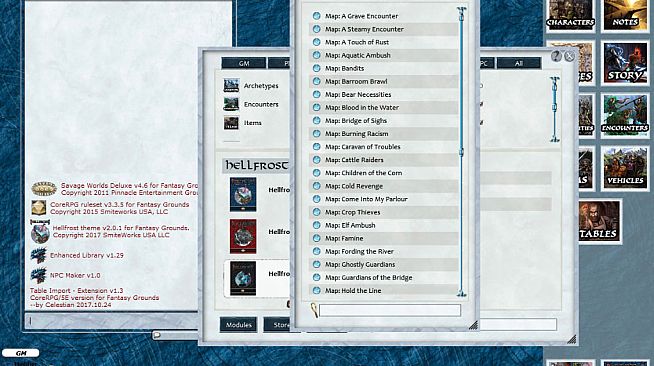Click the Hellfrost theme v2.0.1 chat text

click(x=121, y=228)
